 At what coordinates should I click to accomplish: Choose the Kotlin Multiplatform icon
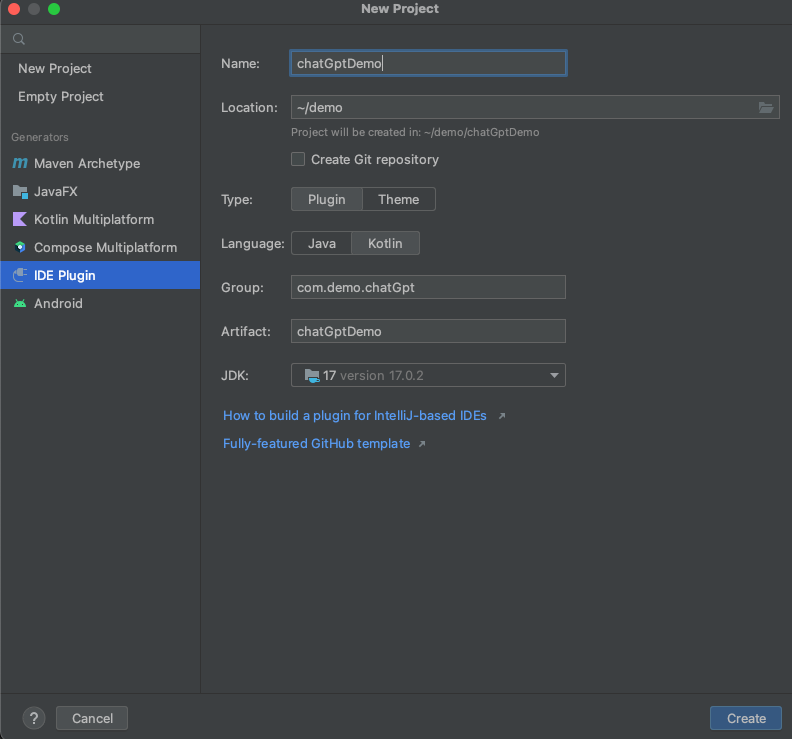(20, 219)
